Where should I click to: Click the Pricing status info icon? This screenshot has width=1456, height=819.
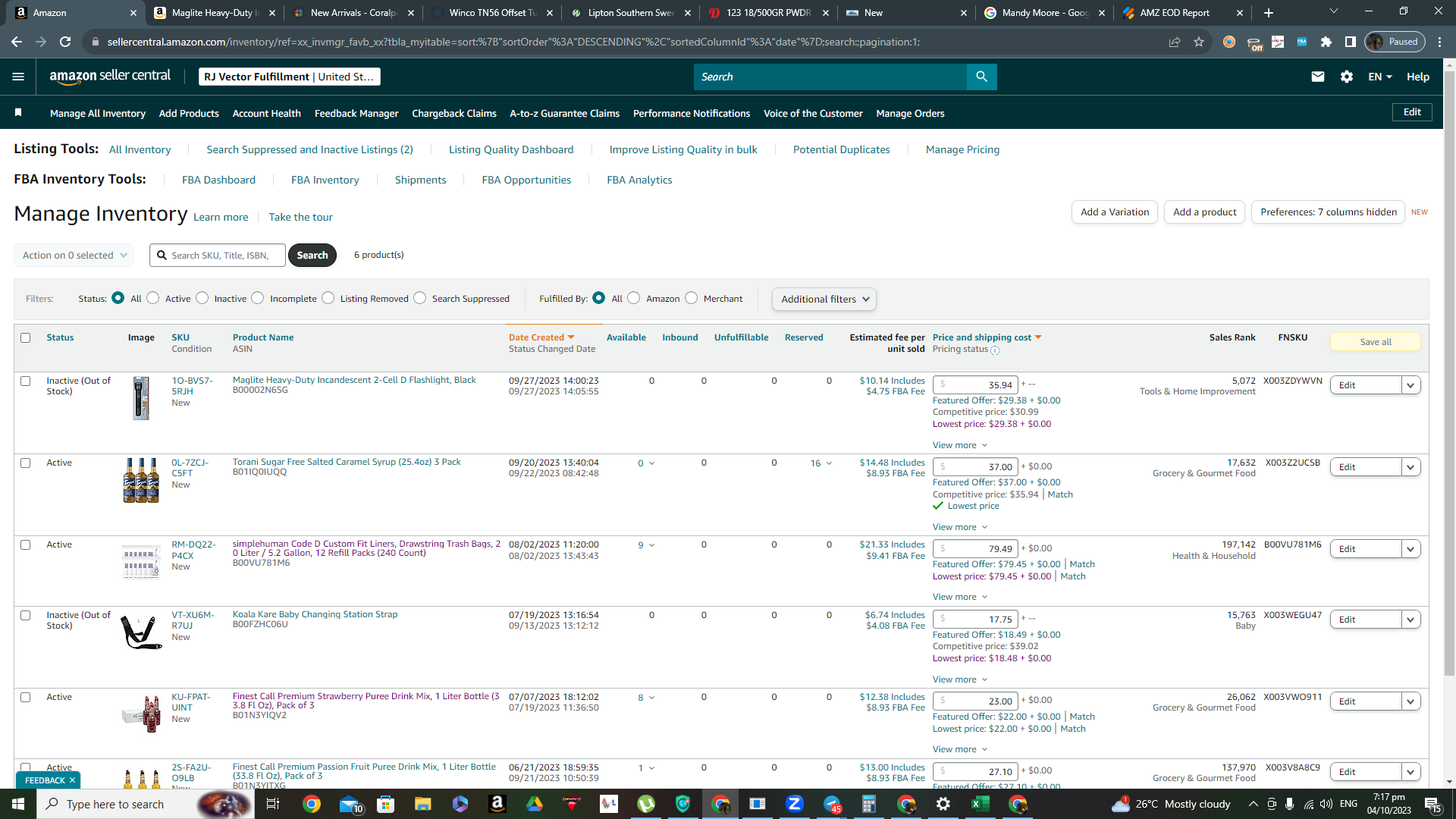[995, 350]
